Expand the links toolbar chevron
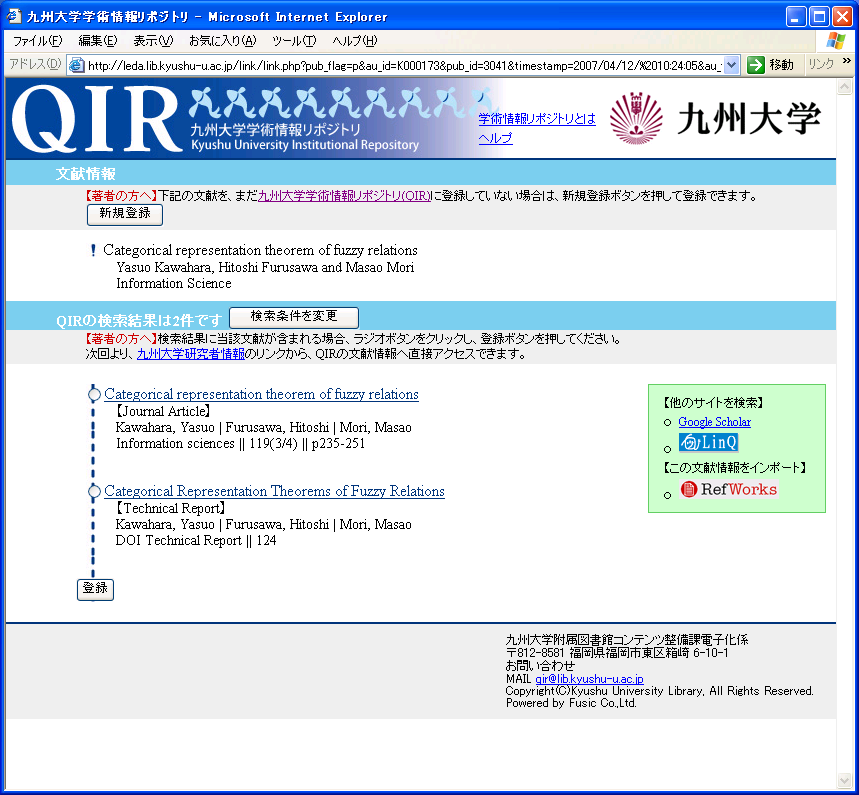This screenshot has height=795, width=859. click(846, 61)
